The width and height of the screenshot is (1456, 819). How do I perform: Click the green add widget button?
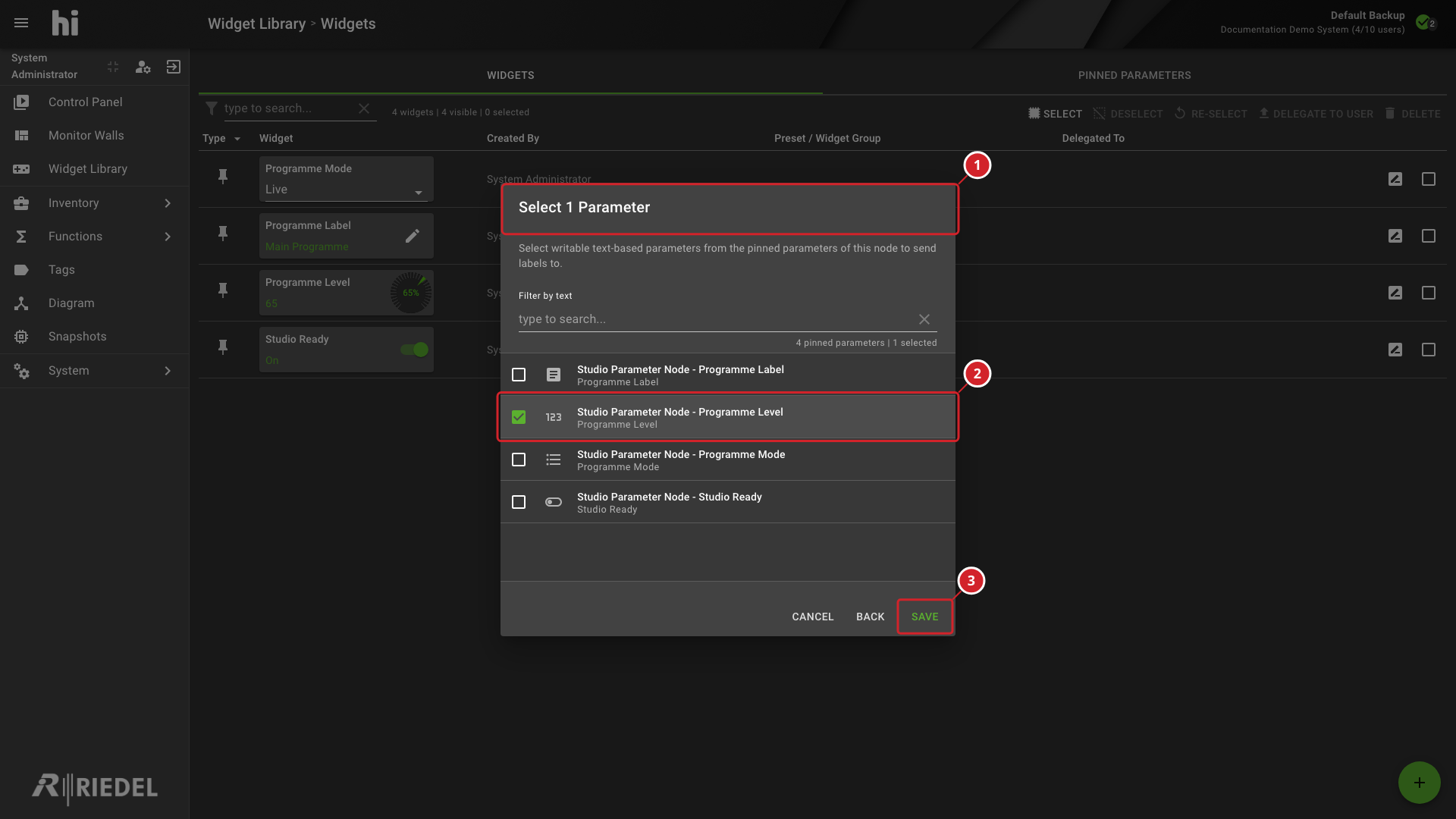click(x=1420, y=783)
